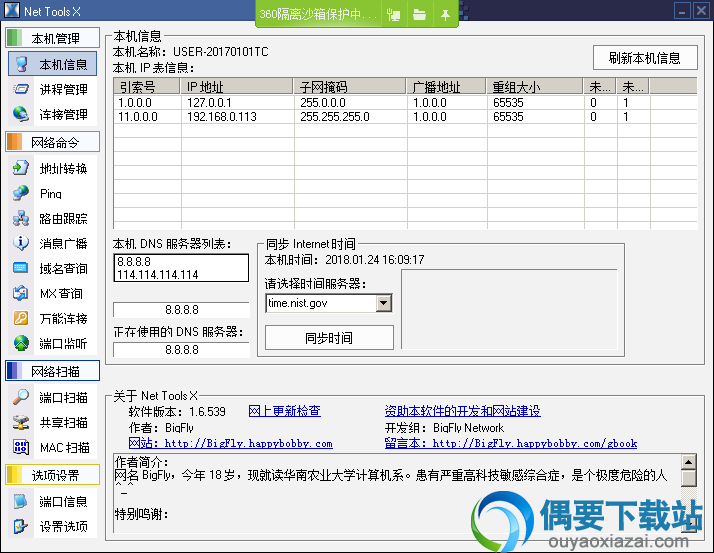Click the 作者简介 text area
Screen dimensions: 714x553
coord(398,493)
